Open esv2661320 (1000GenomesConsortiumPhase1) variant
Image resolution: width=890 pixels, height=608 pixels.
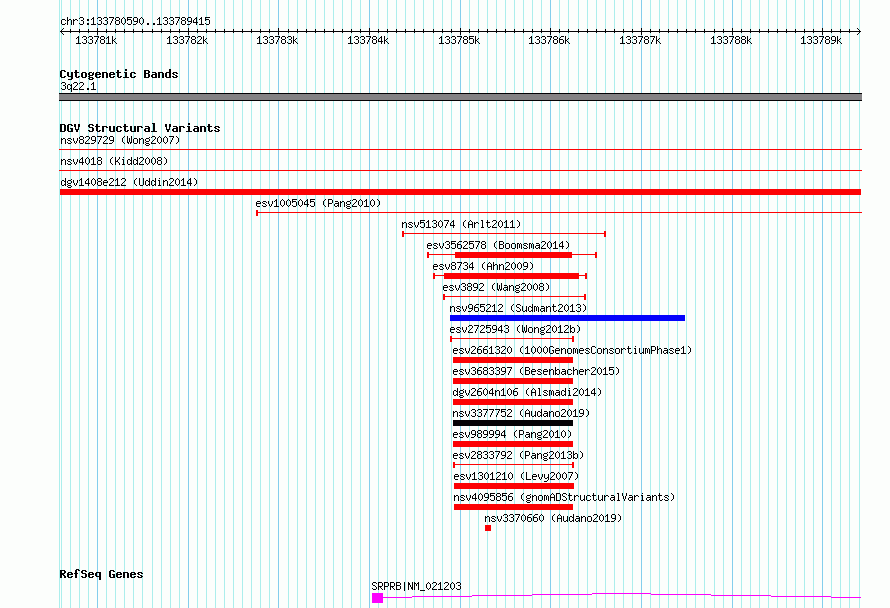point(572,350)
